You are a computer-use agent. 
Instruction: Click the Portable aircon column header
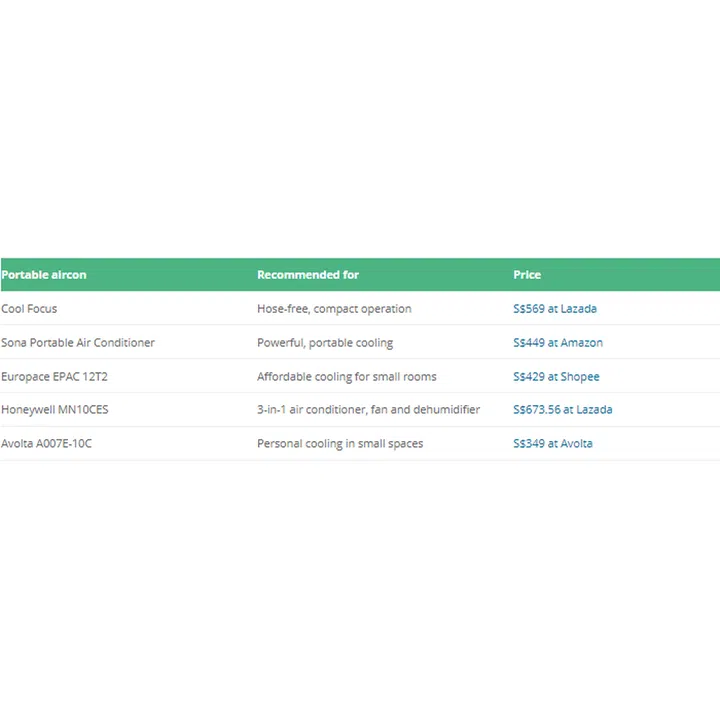coord(44,275)
